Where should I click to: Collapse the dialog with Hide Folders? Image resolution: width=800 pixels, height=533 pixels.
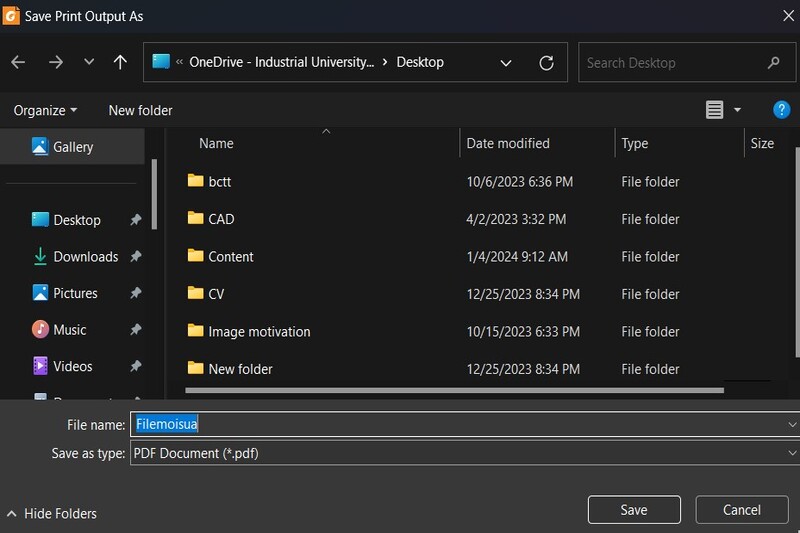pyautogui.click(x=52, y=513)
